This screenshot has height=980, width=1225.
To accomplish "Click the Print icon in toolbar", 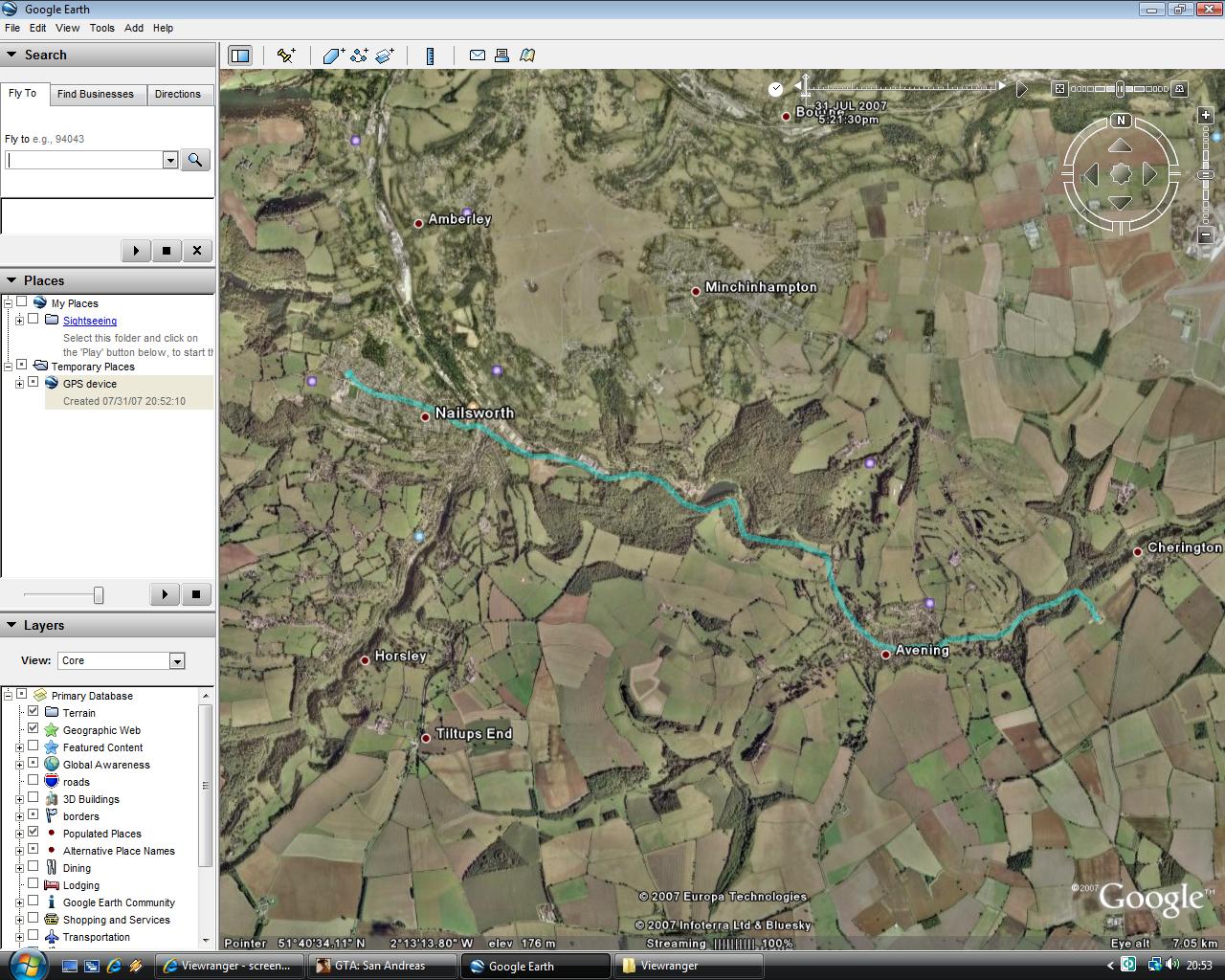I will click(501, 56).
